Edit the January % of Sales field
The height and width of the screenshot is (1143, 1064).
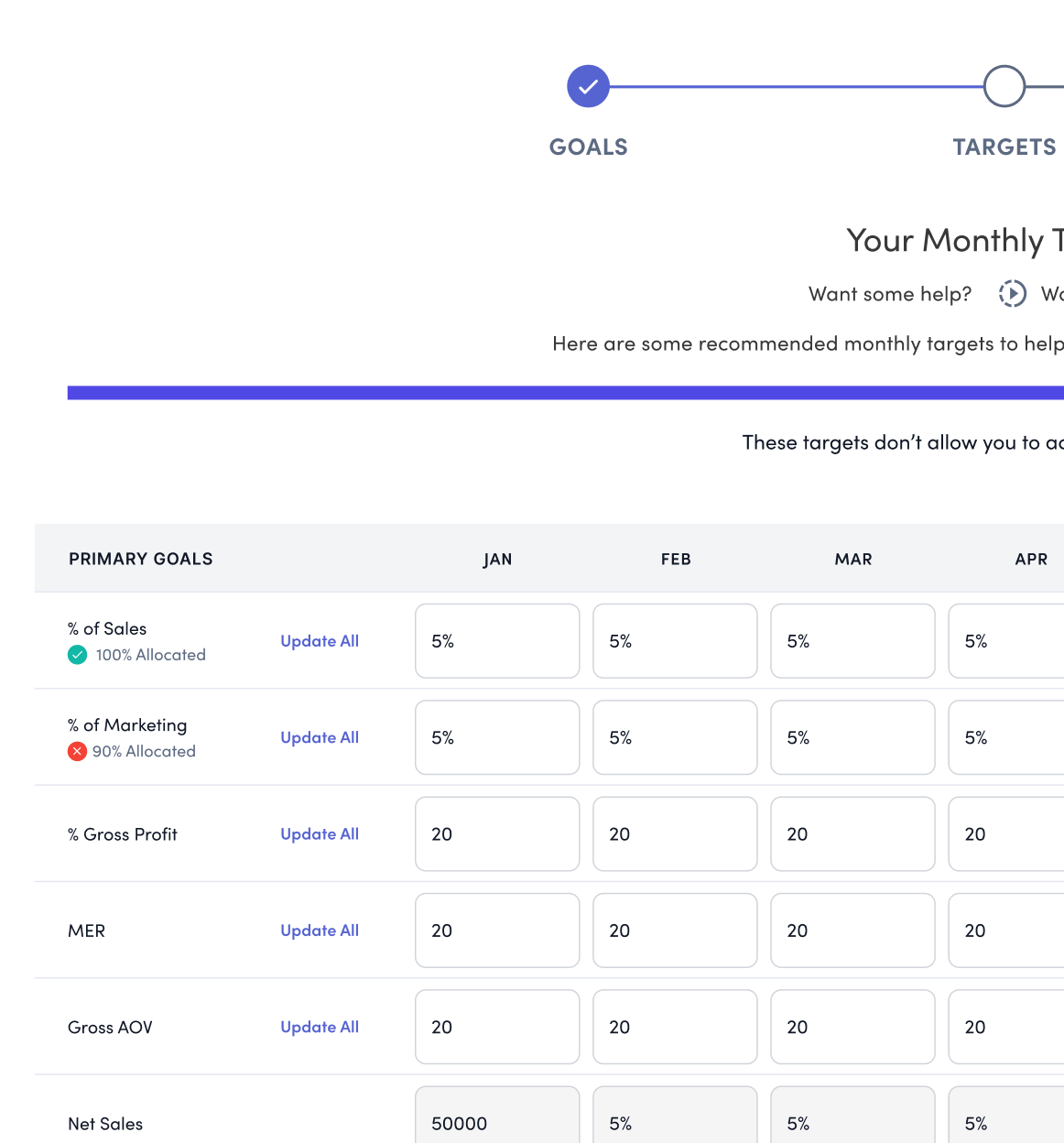[x=497, y=641]
